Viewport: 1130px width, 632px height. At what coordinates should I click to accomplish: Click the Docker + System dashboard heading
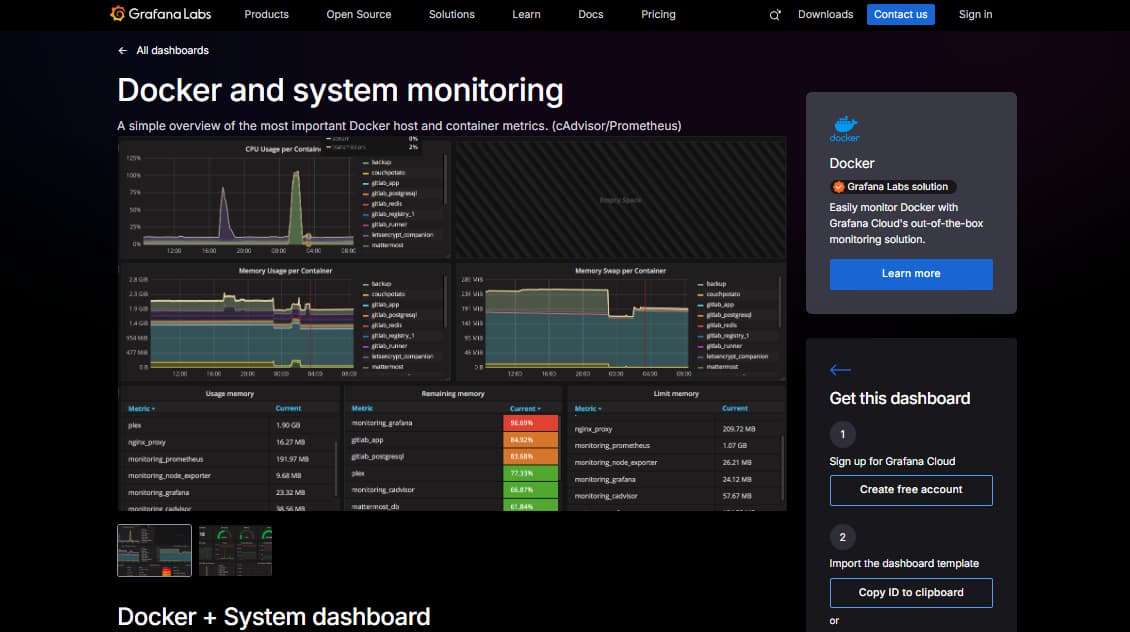[274, 617]
